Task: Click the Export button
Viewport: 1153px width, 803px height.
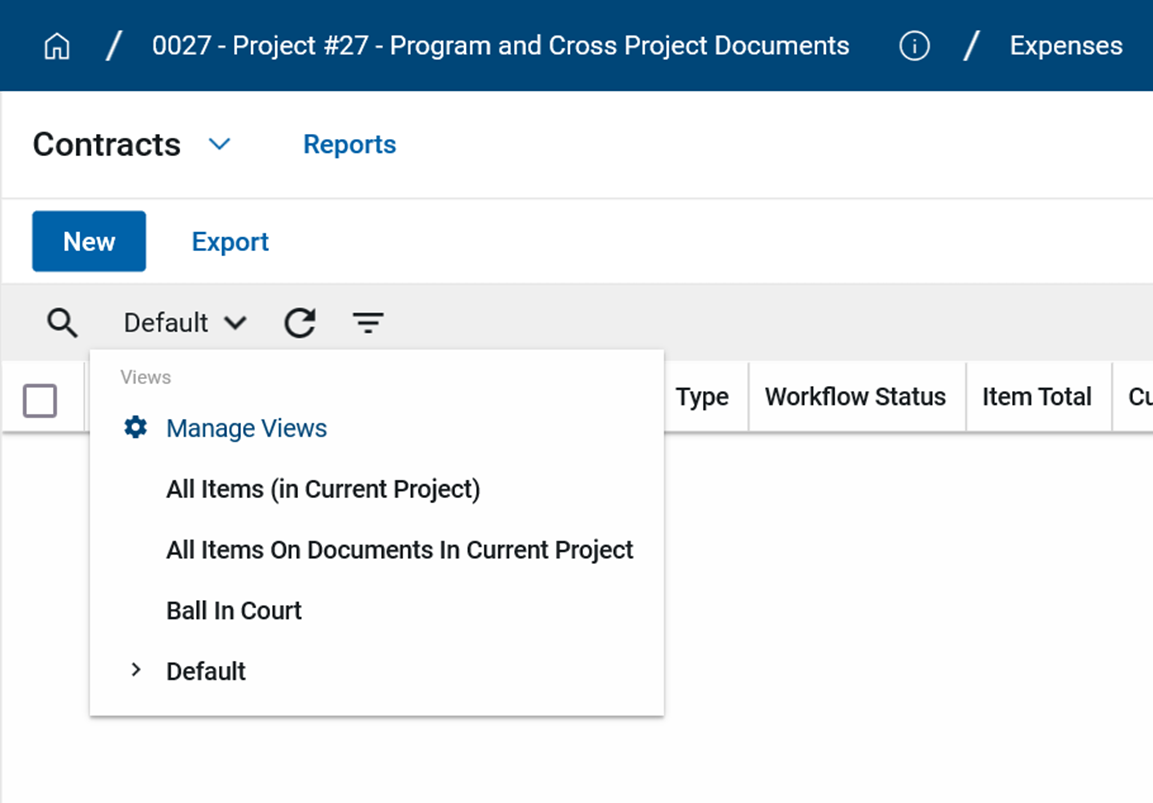Action: coord(230,242)
